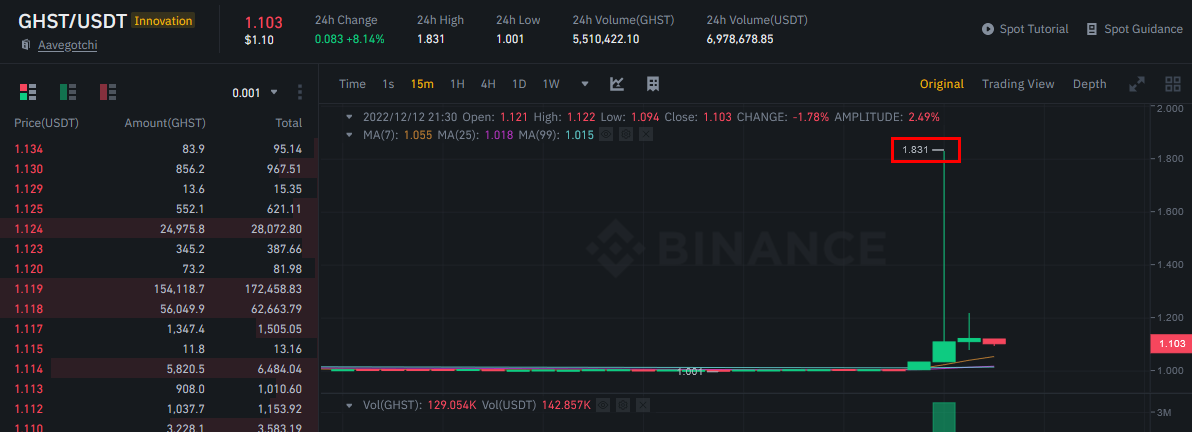Click the document icon beside Aavegotchi
The height and width of the screenshot is (432, 1192).
(25, 46)
